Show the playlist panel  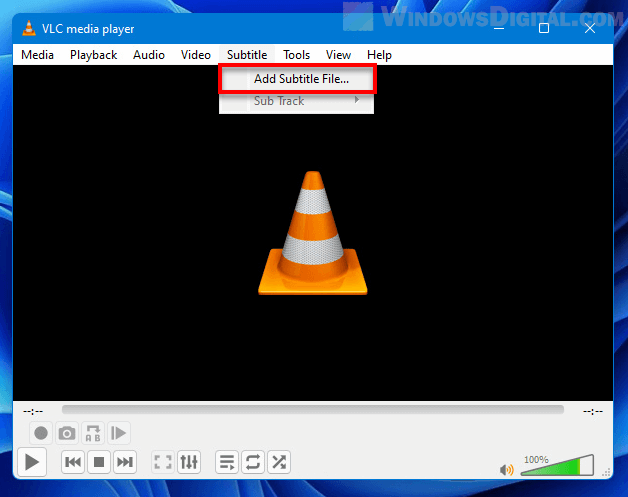coord(227,462)
